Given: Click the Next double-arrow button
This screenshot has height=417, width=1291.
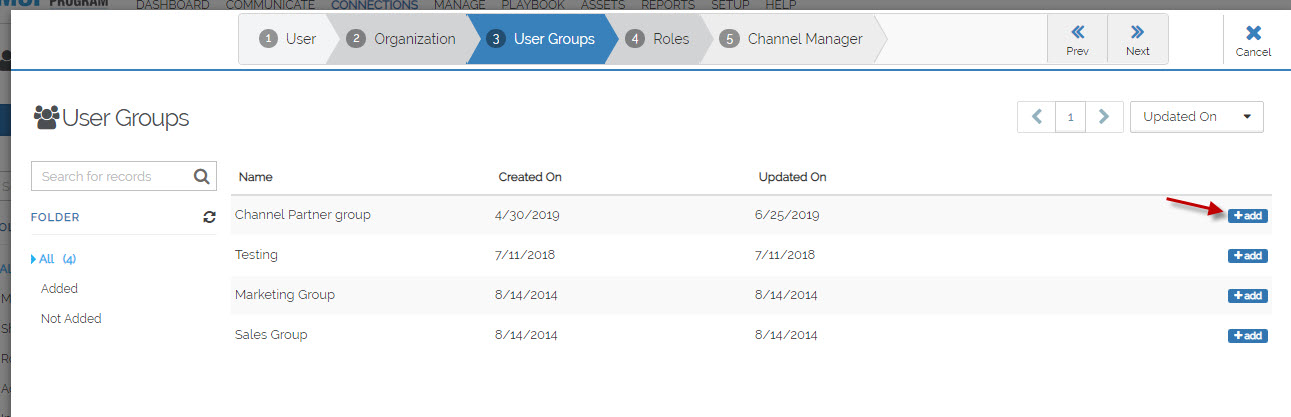Looking at the screenshot, I should tap(1137, 40).
